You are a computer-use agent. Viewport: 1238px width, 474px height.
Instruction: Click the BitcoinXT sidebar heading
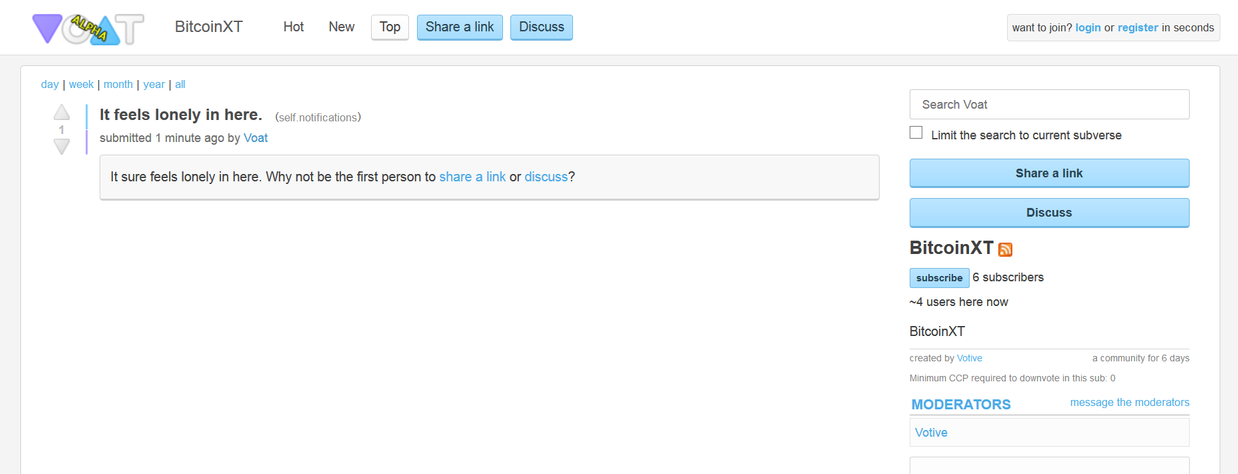[952, 248]
